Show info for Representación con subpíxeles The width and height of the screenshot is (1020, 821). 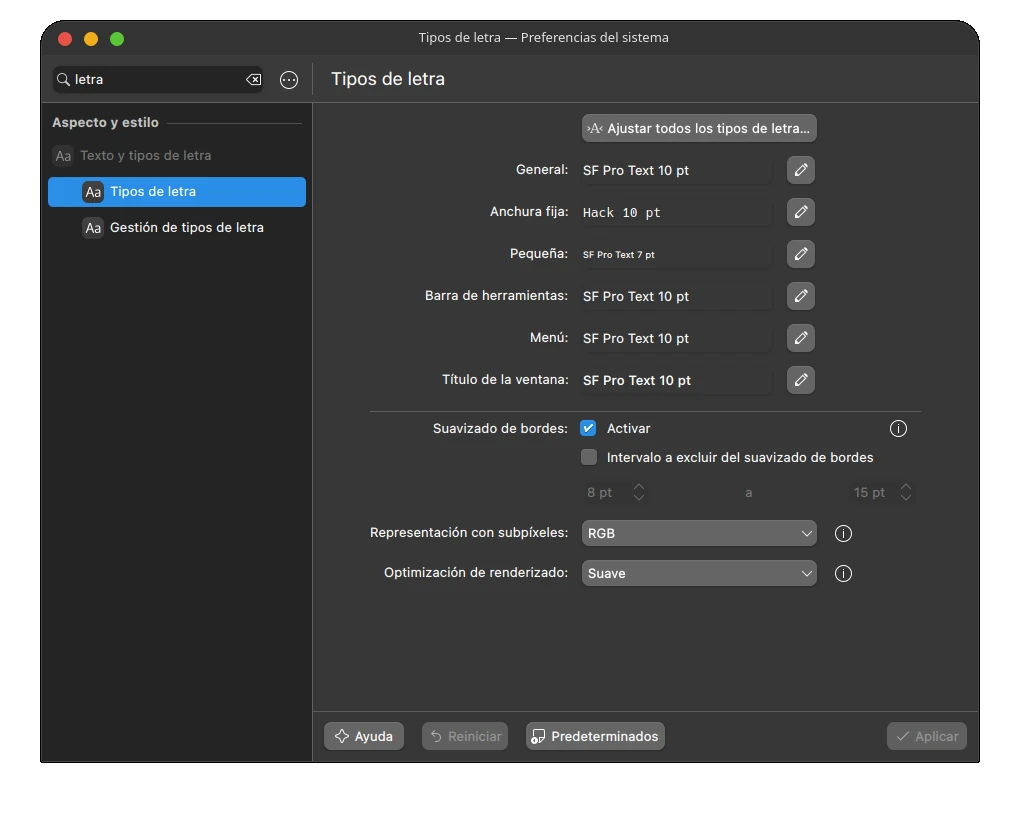843,533
